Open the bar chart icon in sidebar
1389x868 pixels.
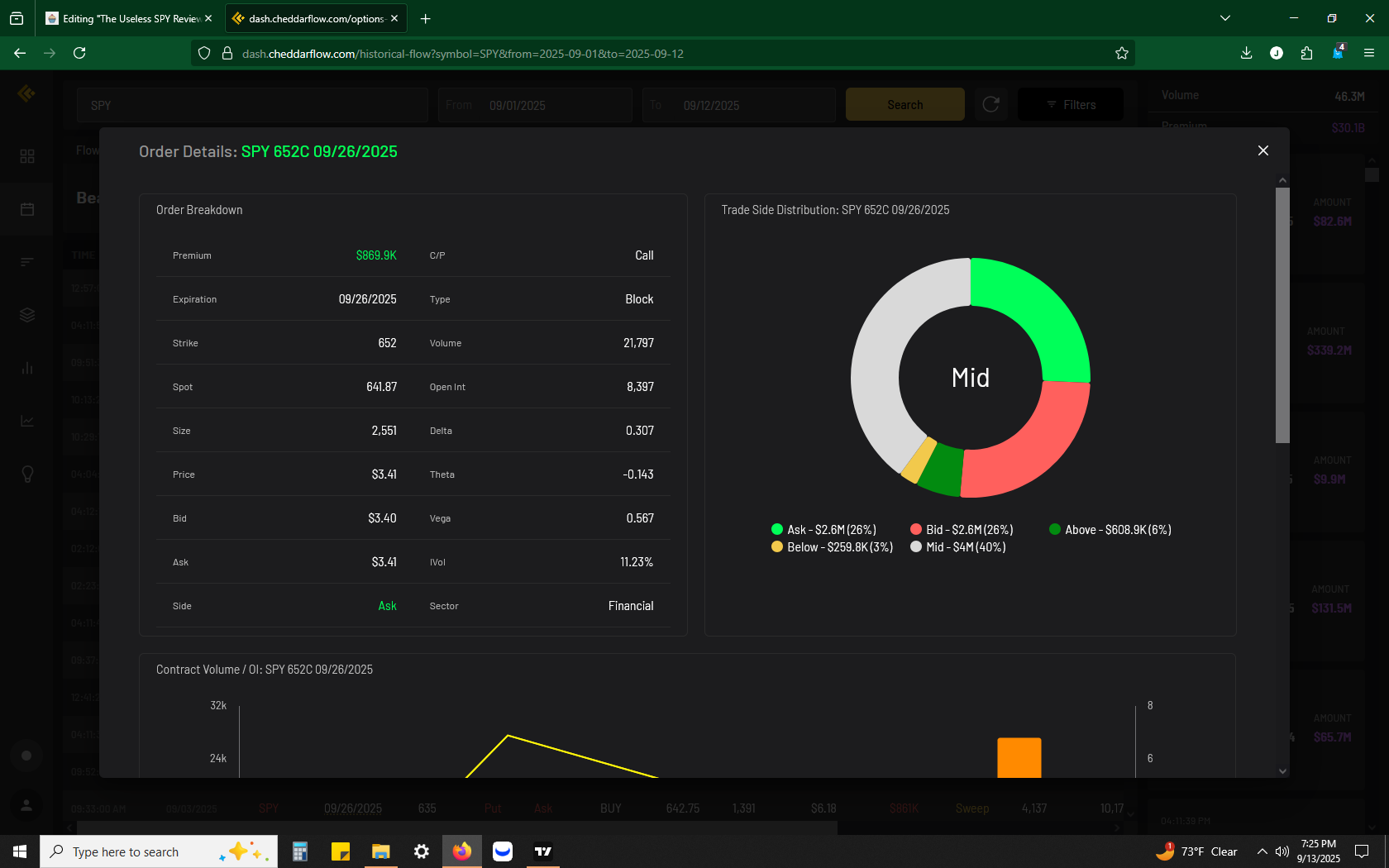[27, 368]
